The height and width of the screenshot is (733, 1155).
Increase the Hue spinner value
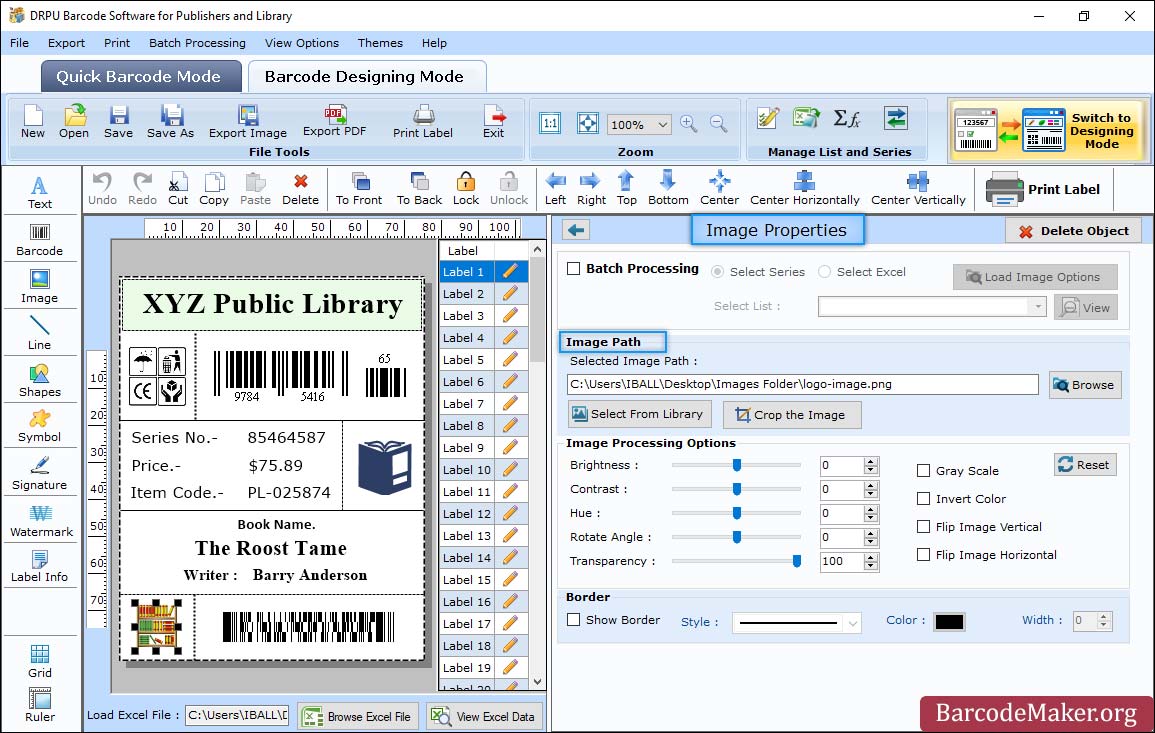[871, 509]
